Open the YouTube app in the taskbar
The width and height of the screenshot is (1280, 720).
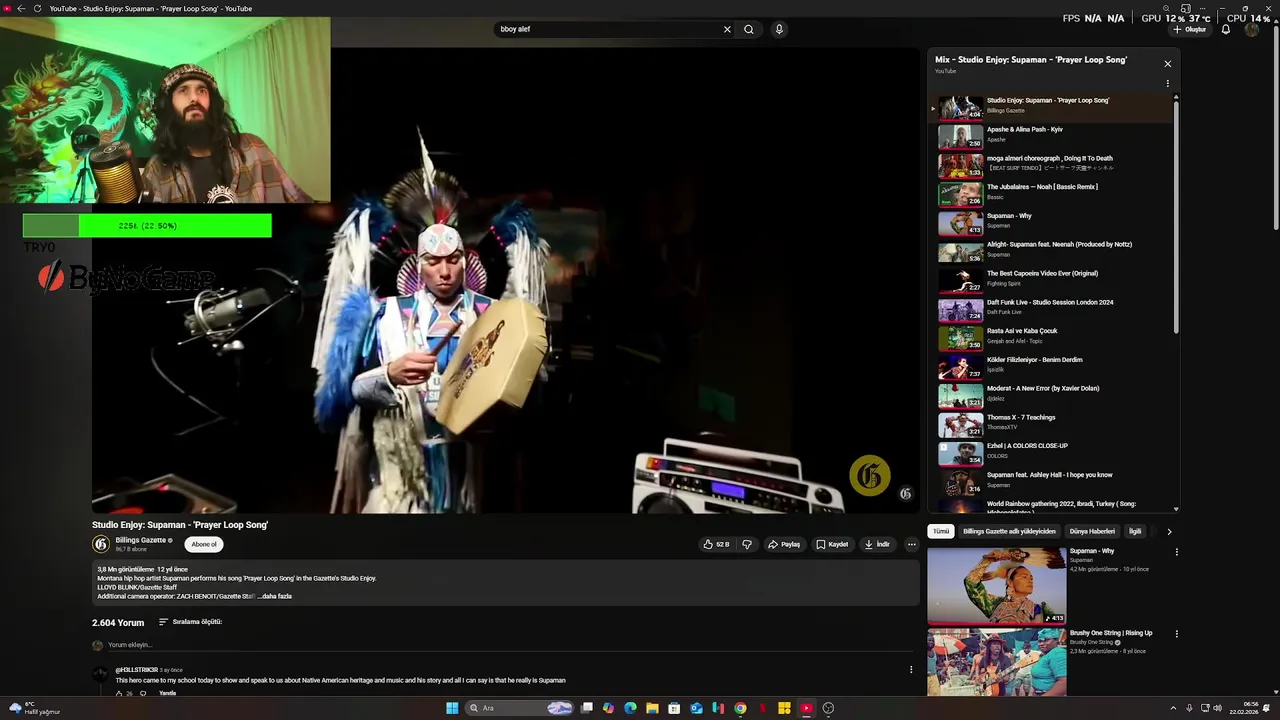[806, 708]
